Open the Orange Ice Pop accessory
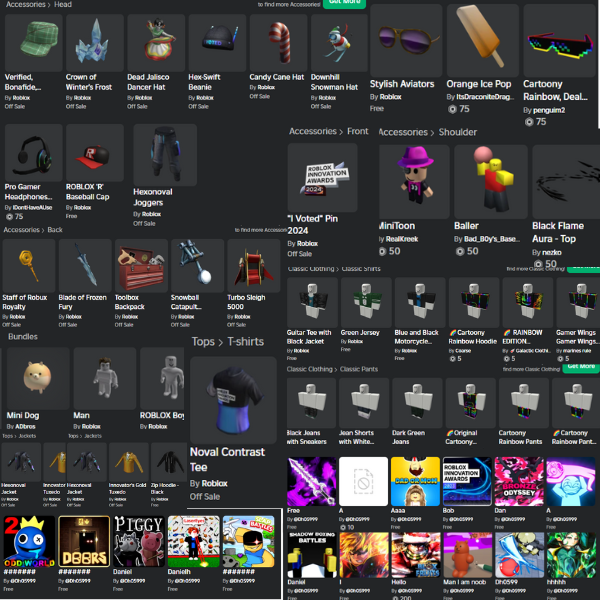The width and height of the screenshot is (600, 600). 483,40
